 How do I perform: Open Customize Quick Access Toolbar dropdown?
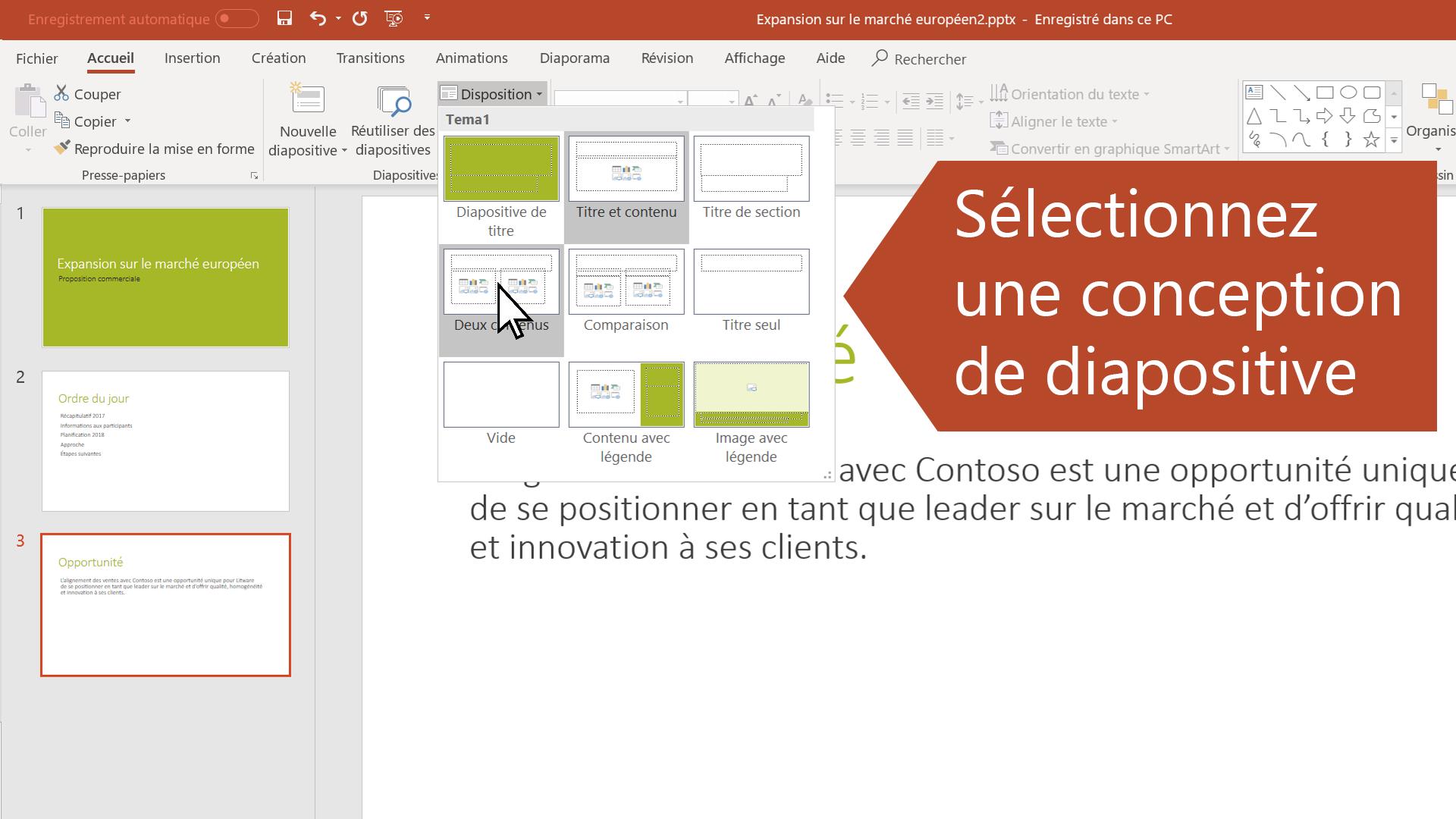click(x=427, y=18)
